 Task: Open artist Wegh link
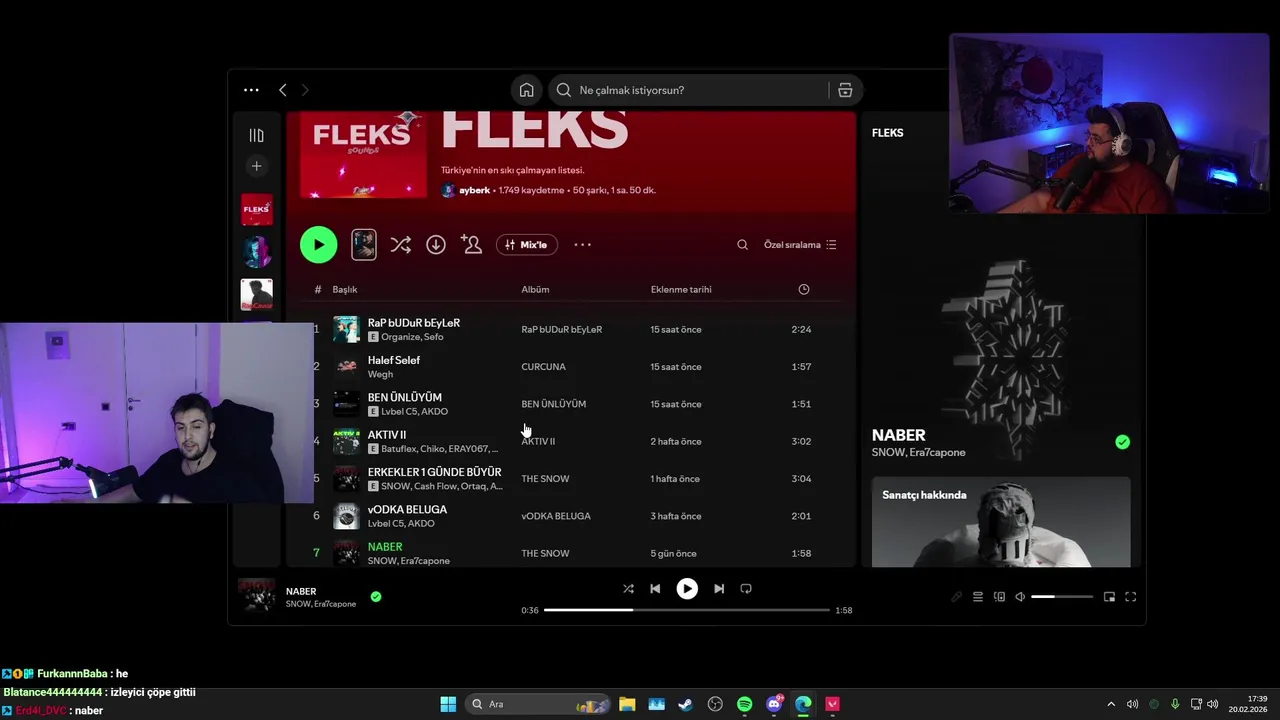tap(380, 375)
